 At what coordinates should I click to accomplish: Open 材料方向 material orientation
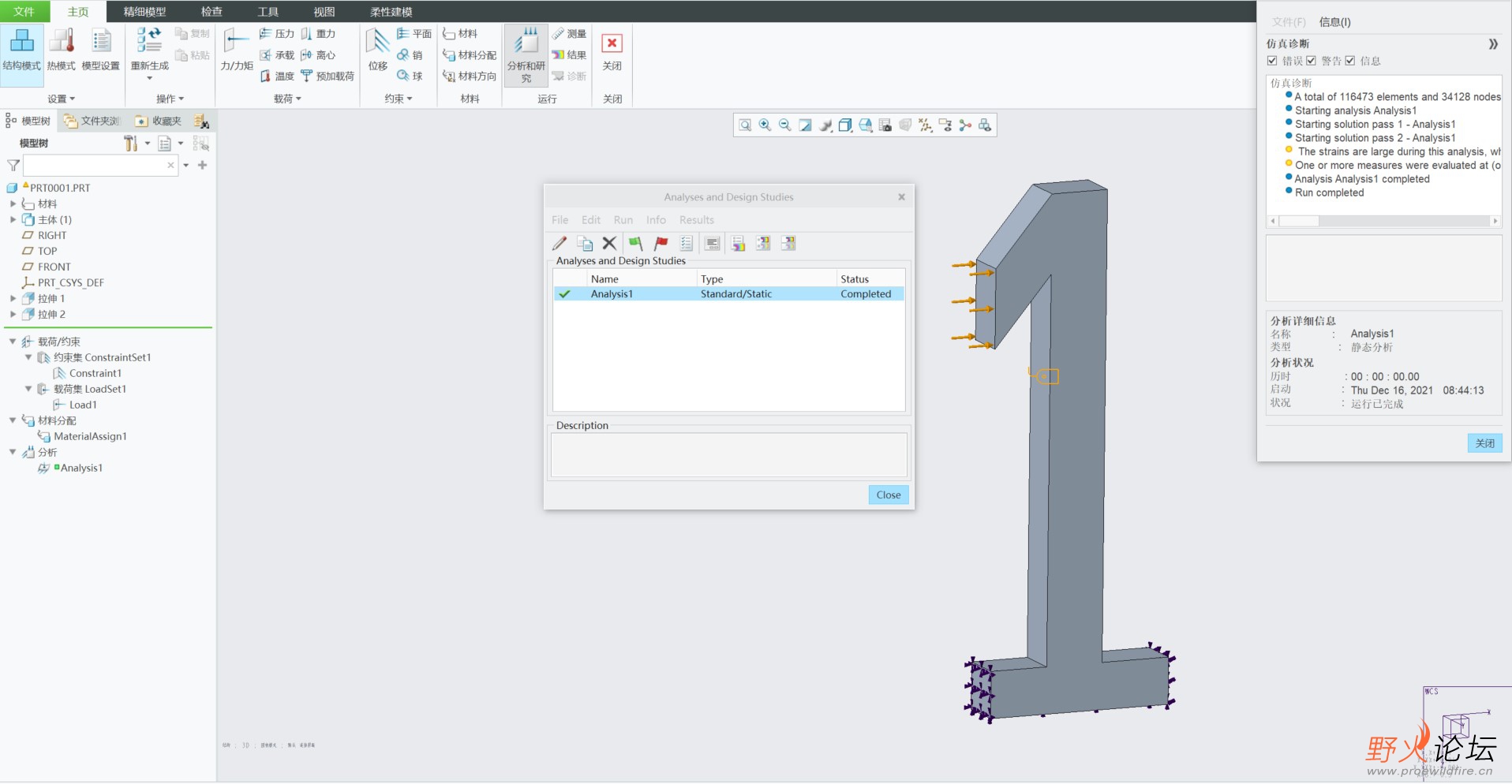point(470,76)
